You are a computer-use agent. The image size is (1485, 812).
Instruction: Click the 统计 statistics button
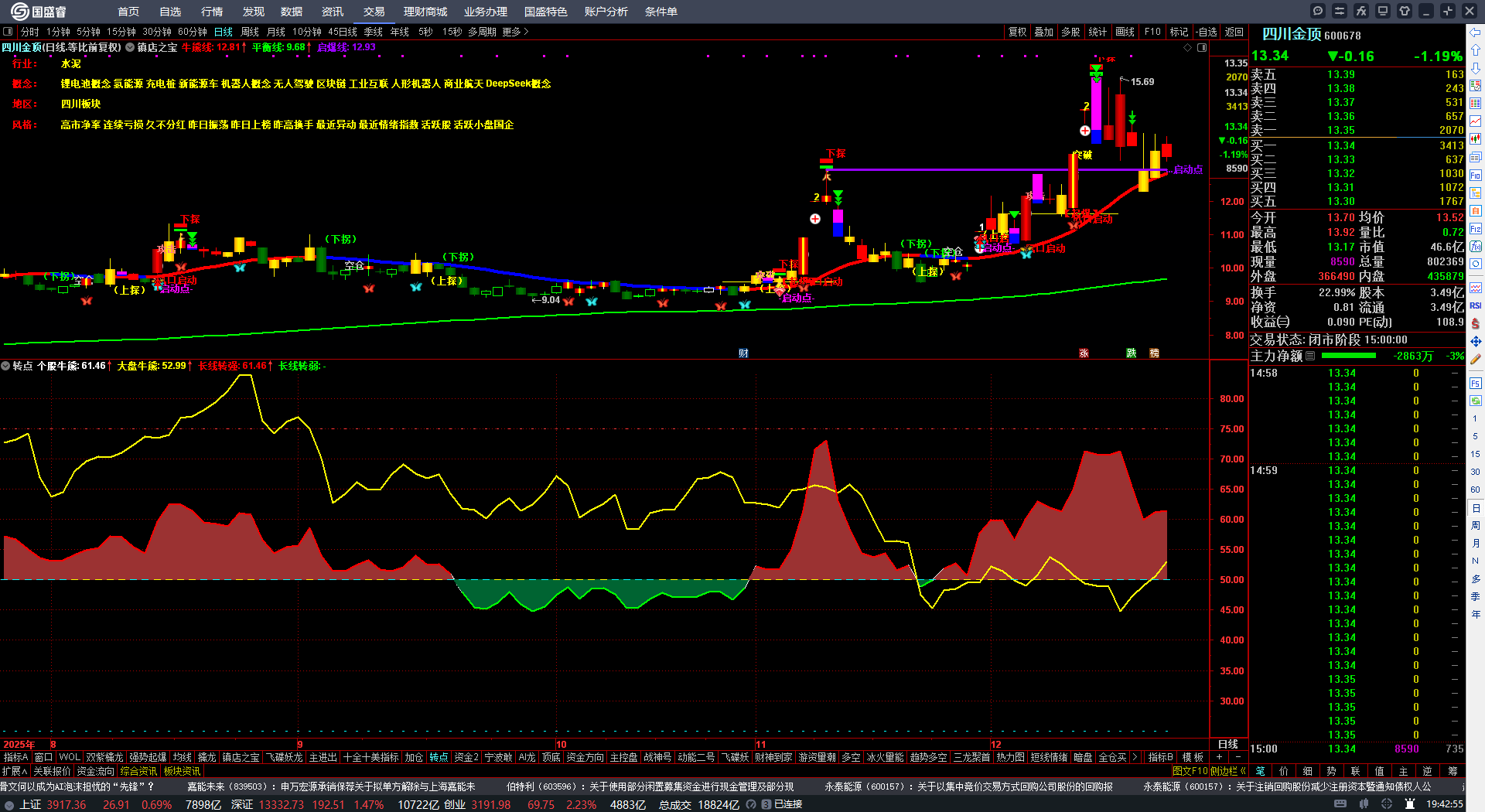(1098, 32)
